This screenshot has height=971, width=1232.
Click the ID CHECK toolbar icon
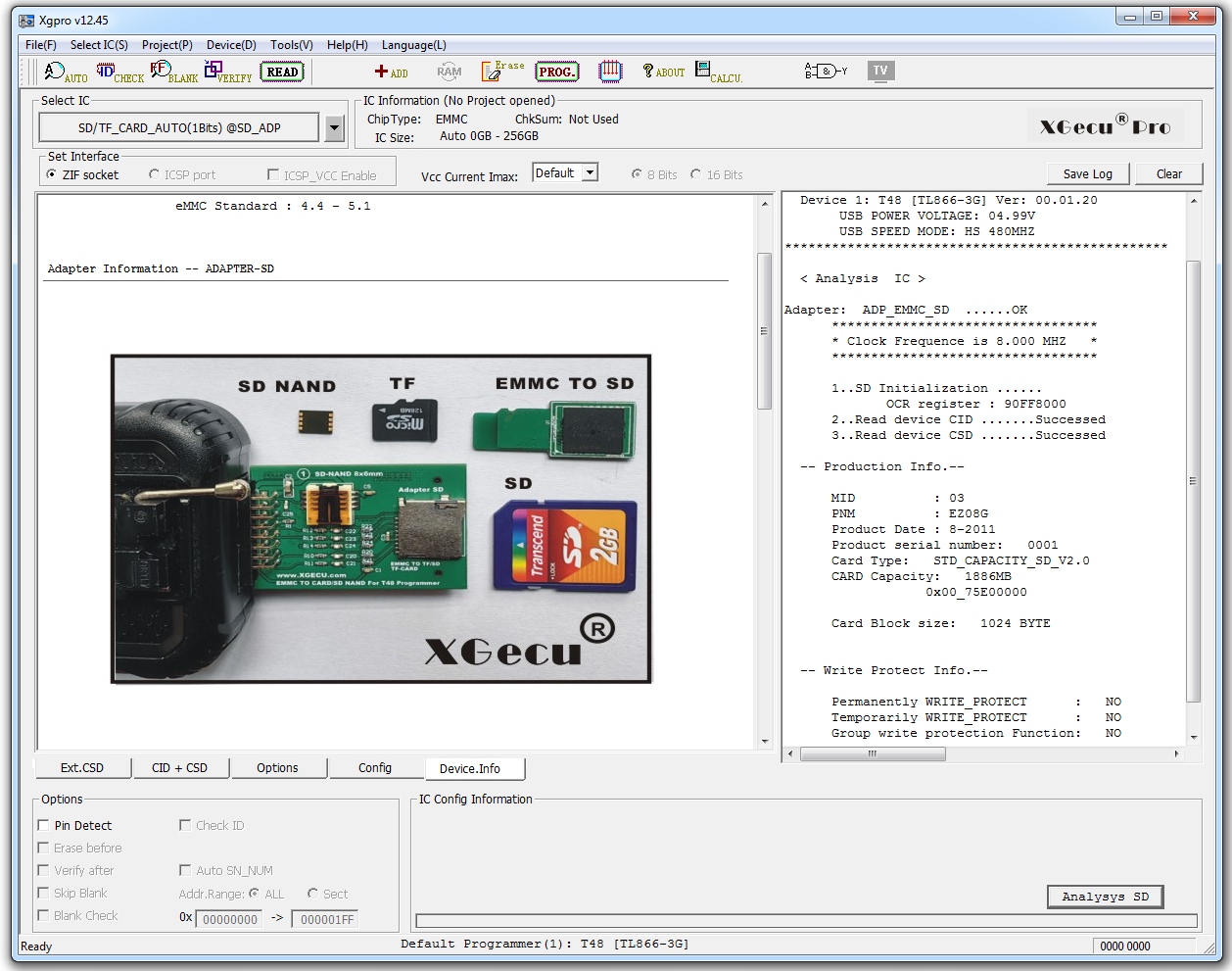click(x=119, y=72)
